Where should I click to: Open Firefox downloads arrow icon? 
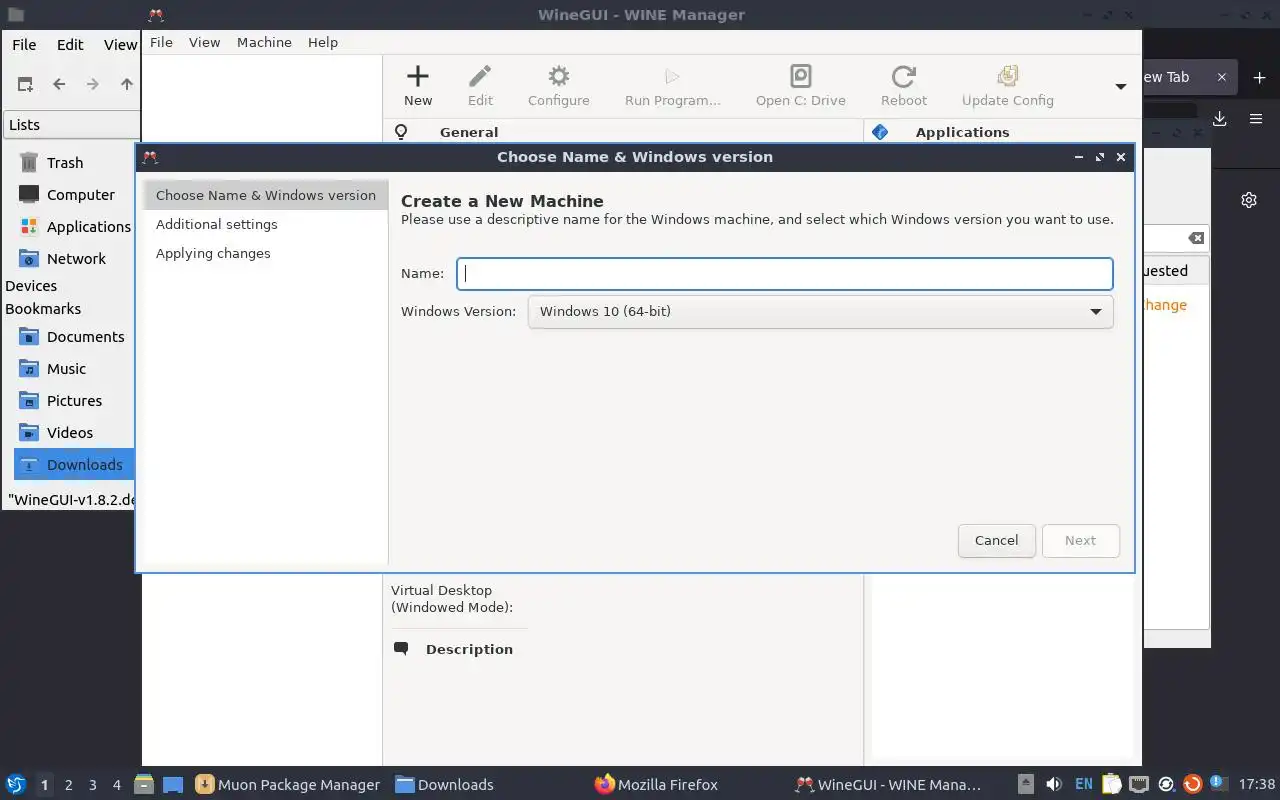click(x=1220, y=119)
